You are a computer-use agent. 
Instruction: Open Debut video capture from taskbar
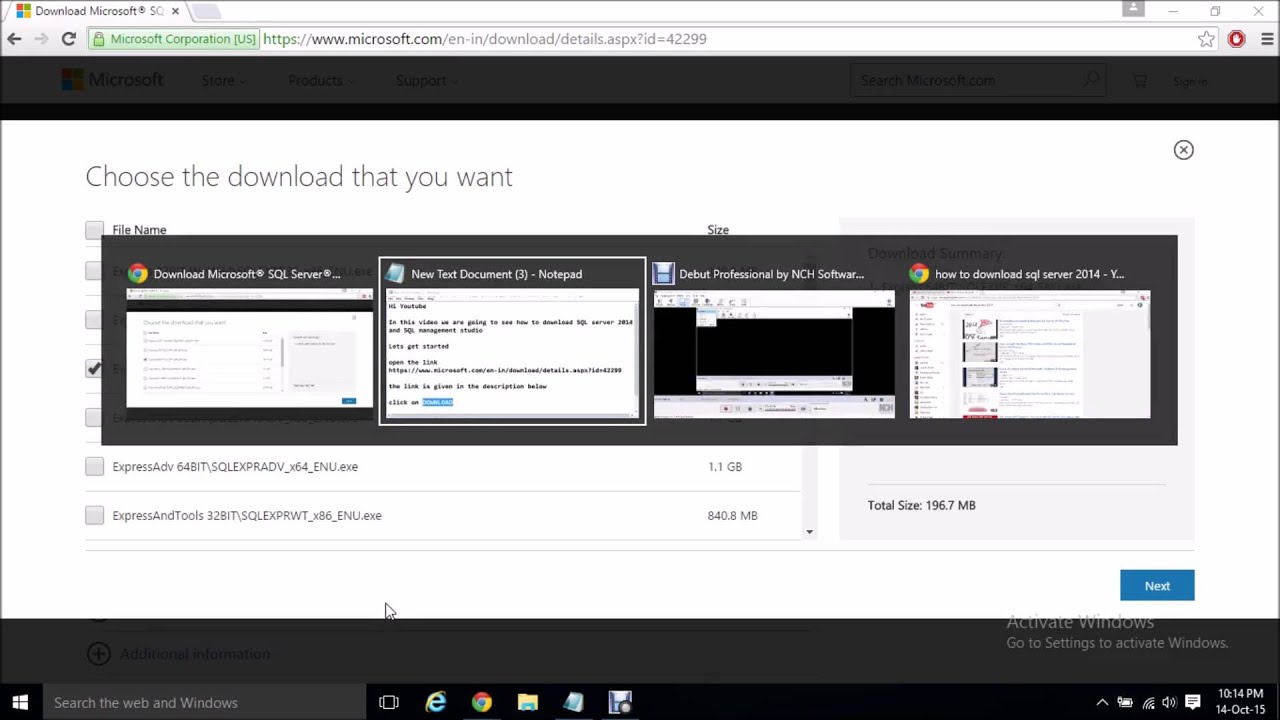click(x=620, y=702)
